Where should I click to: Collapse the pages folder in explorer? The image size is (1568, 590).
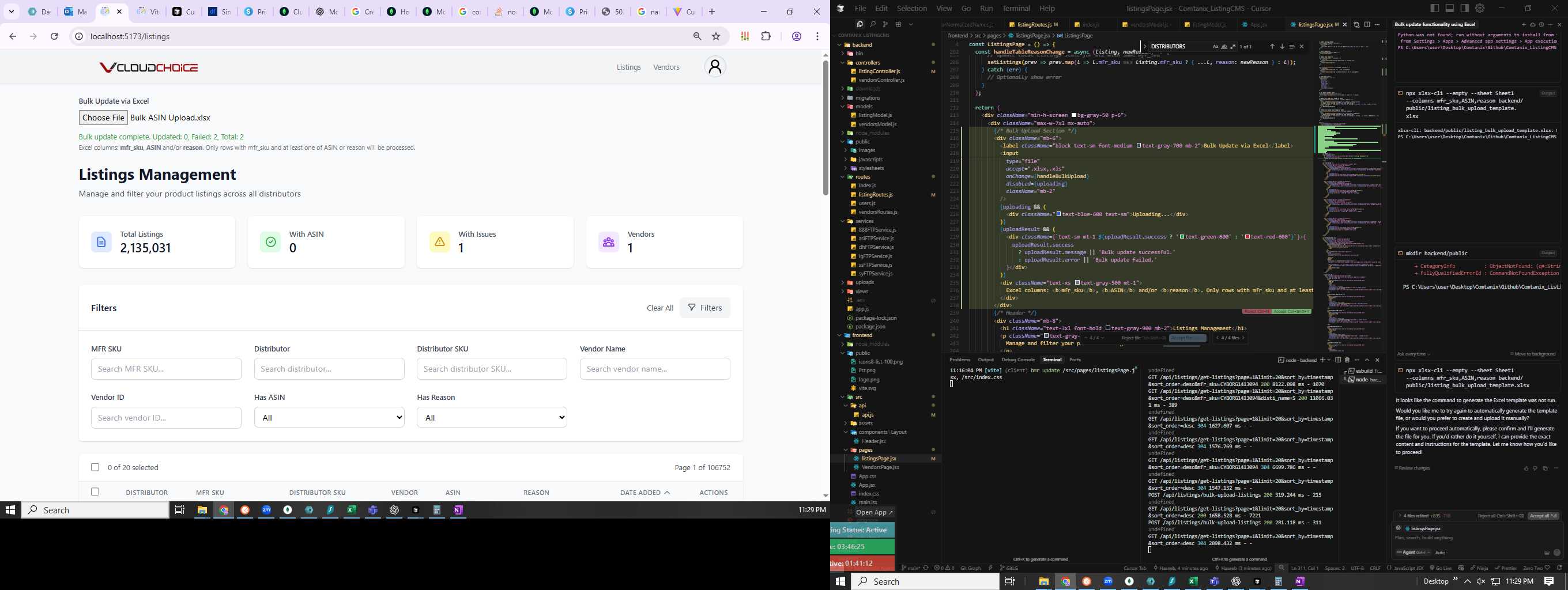point(846,450)
